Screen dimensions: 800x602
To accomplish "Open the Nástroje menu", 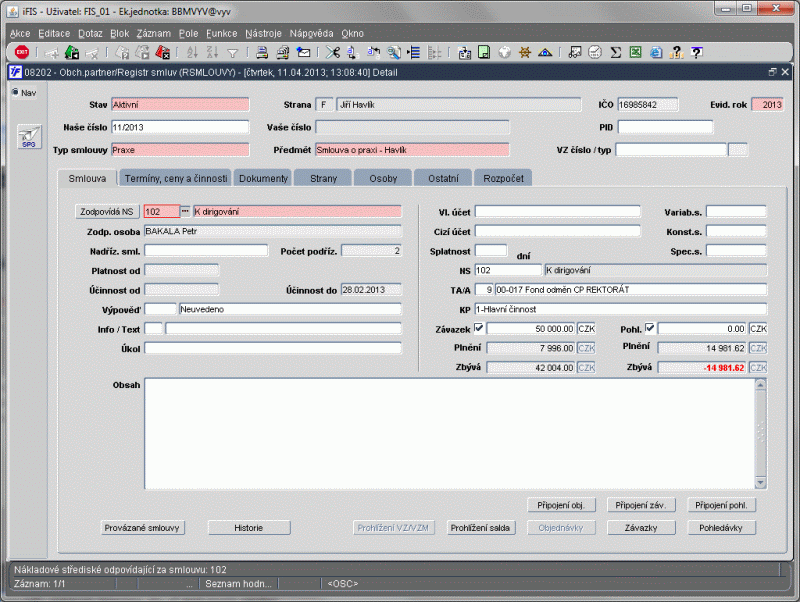I will (x=262, y=33).
